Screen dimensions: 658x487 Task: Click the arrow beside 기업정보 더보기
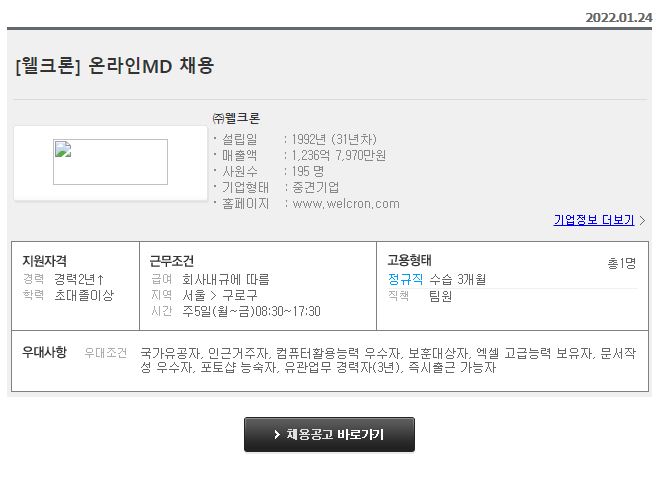tap(642, 220)
